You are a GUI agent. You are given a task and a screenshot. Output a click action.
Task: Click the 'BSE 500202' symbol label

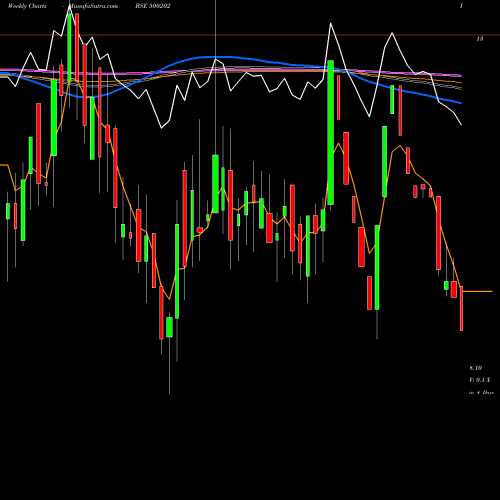tap(154, 6)
